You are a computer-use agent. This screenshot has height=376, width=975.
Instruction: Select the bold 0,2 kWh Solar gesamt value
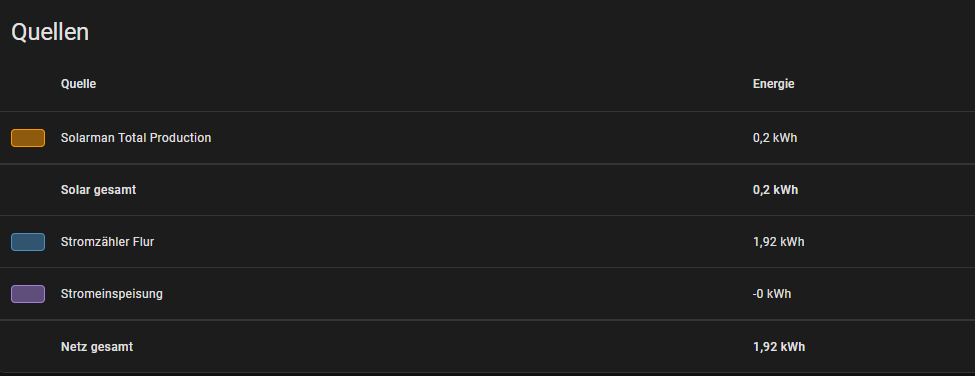point(775,190)
